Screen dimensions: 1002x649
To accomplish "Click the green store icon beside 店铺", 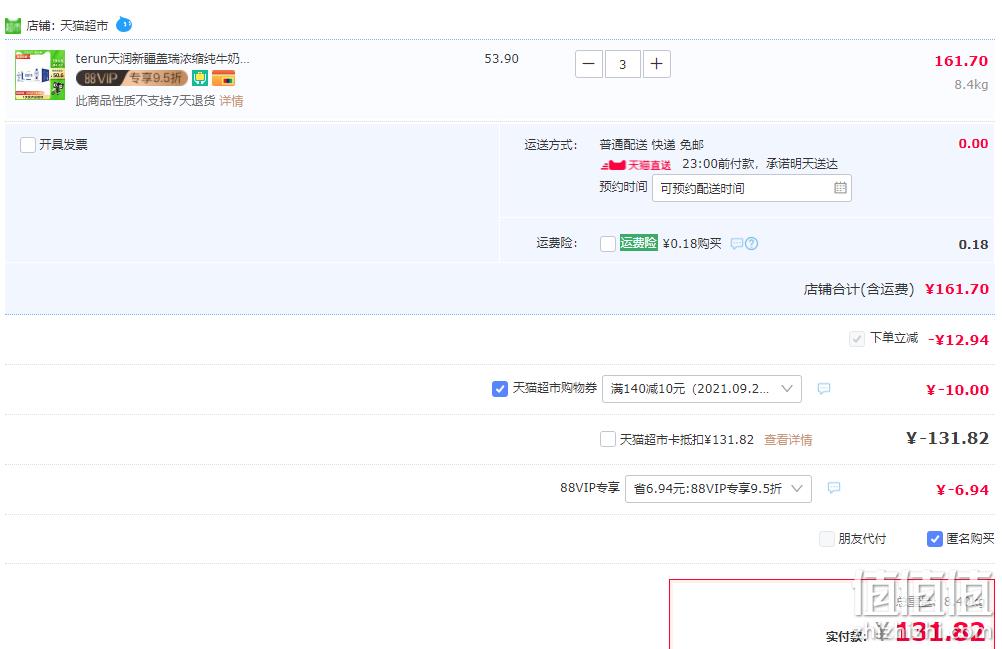I will (13, 26).
